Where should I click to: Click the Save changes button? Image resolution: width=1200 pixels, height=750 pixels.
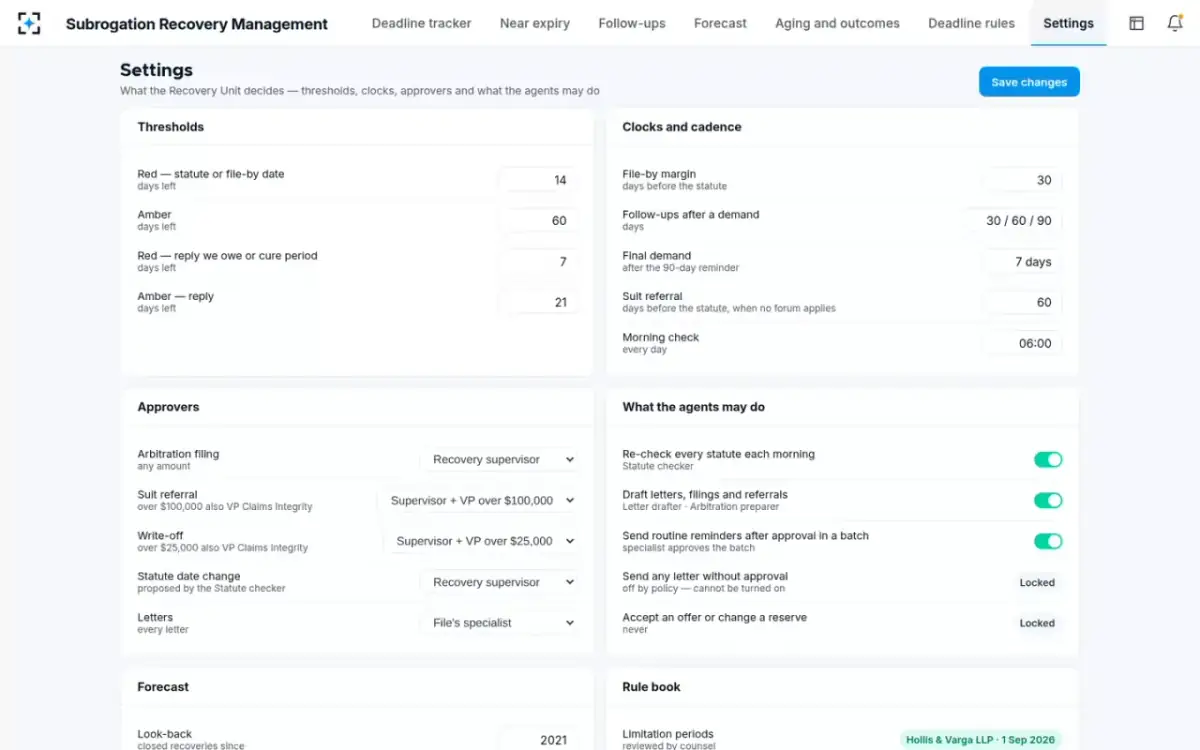pos(1029,82)
